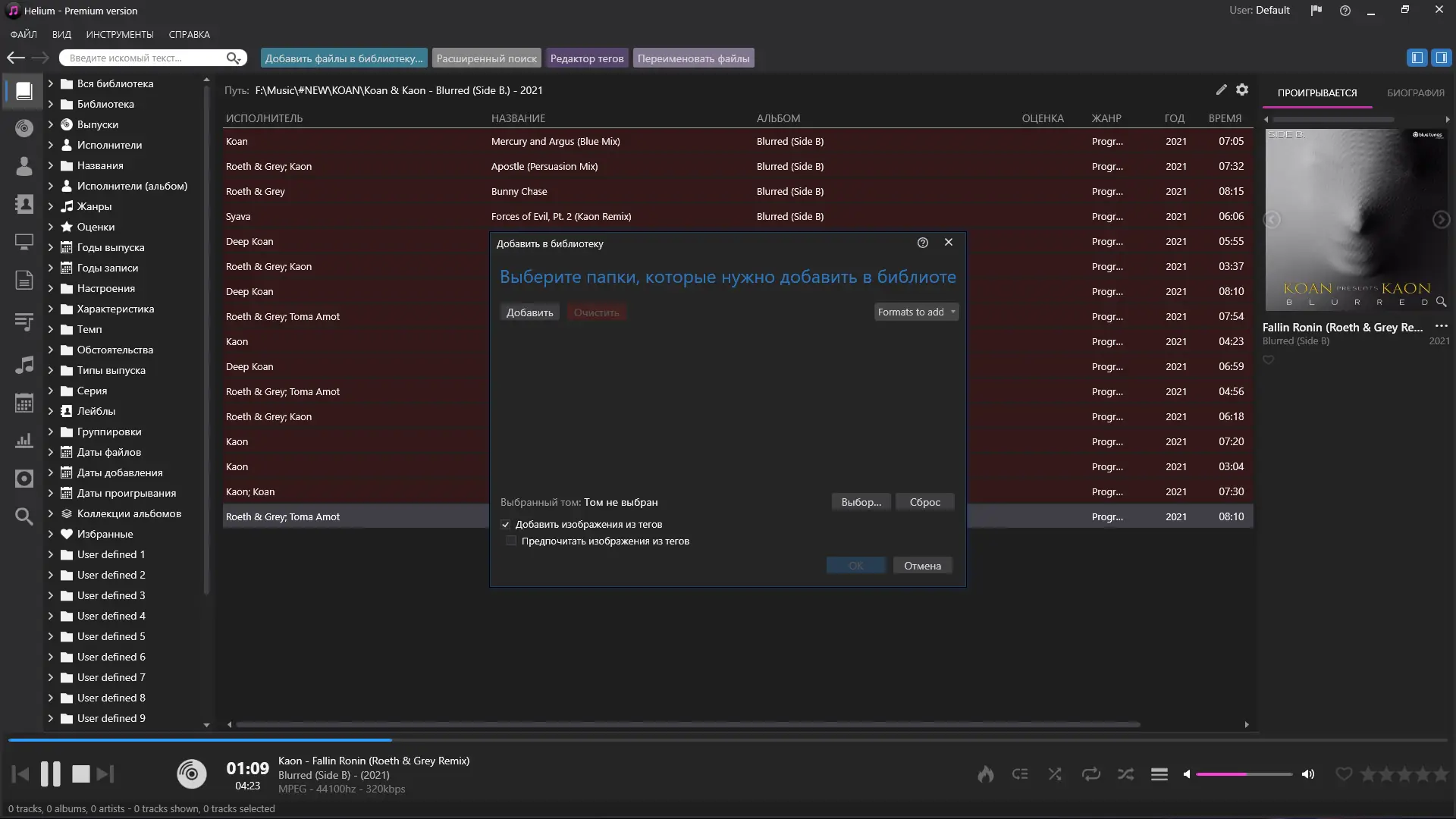Open the gear settings above track list

tap(1242, 89)
